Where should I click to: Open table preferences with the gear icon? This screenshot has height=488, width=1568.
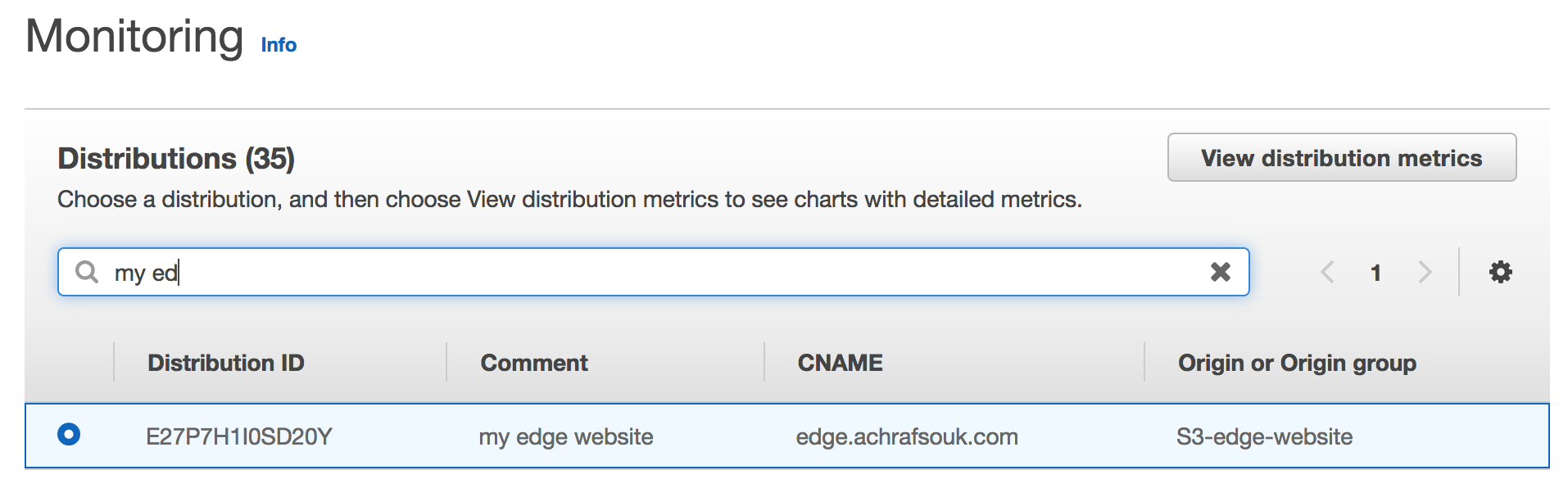(1500, 272)
